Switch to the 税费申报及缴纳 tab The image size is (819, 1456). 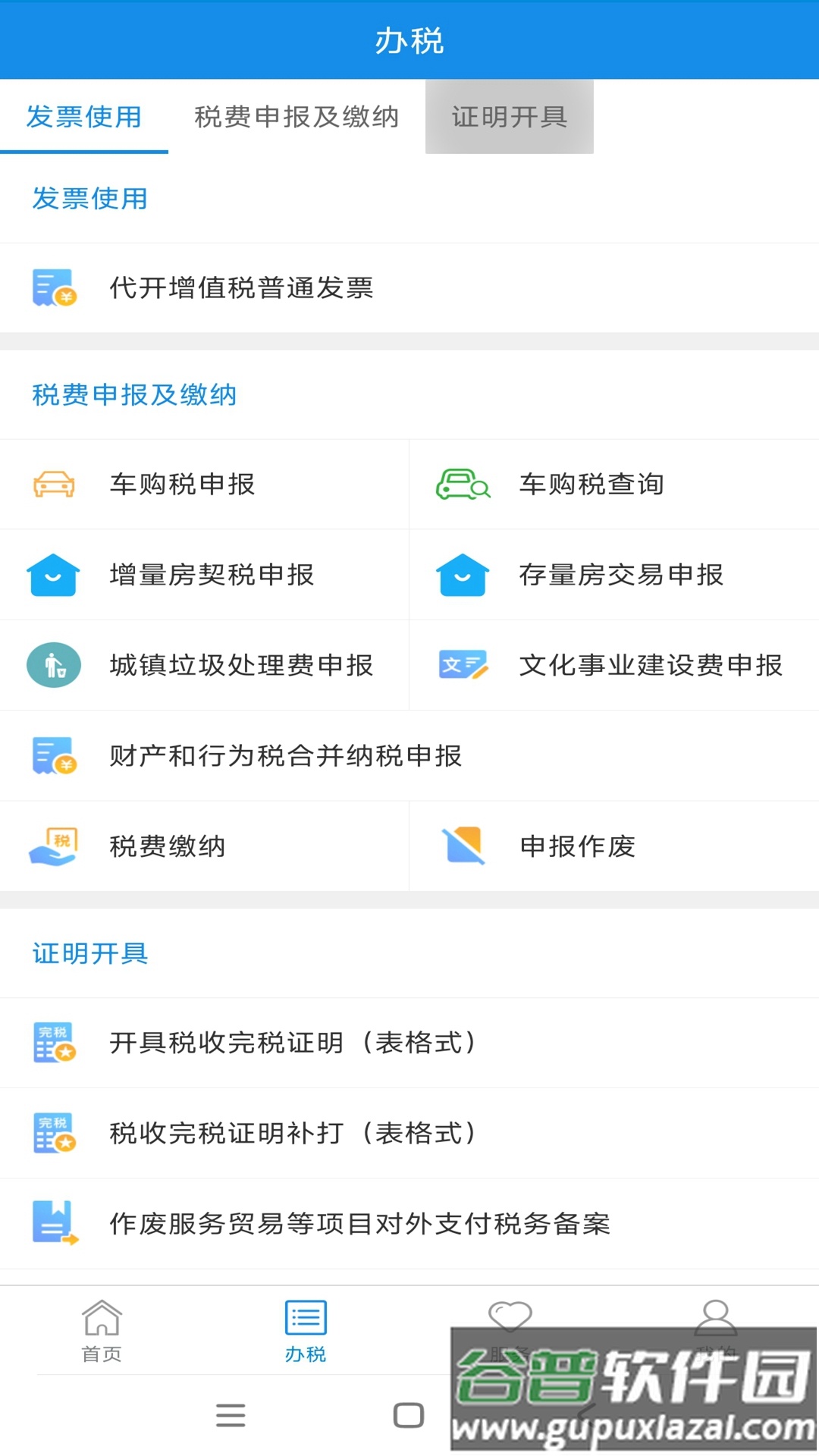click(x=297, y=117)
